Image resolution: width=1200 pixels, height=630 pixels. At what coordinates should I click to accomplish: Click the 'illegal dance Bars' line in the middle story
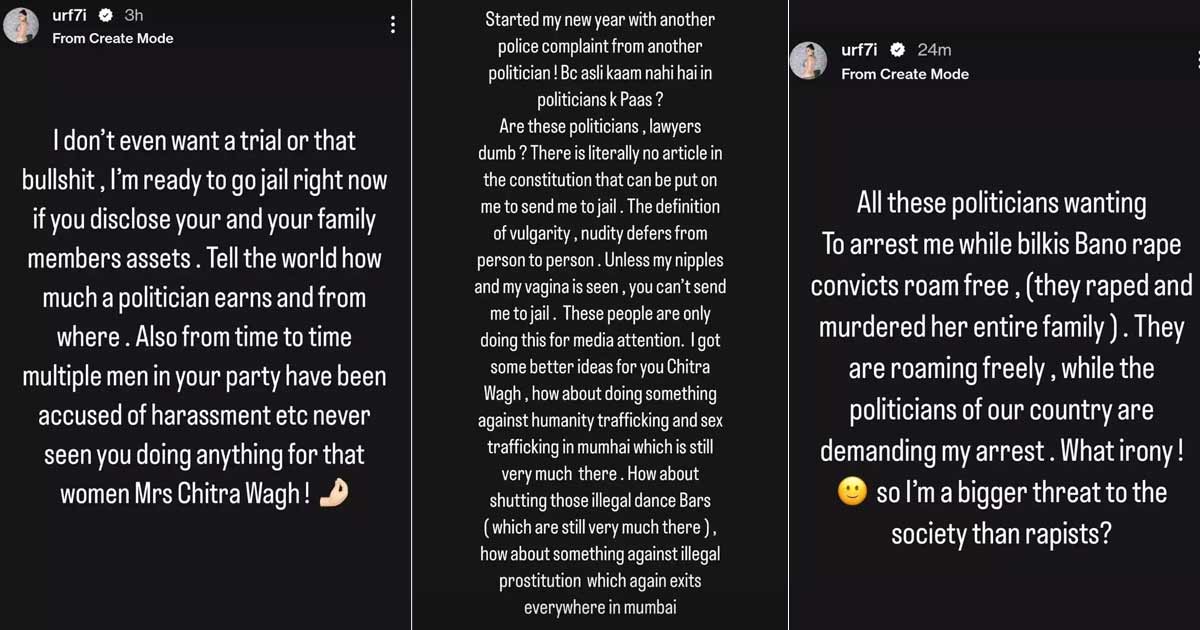[600, 500]
